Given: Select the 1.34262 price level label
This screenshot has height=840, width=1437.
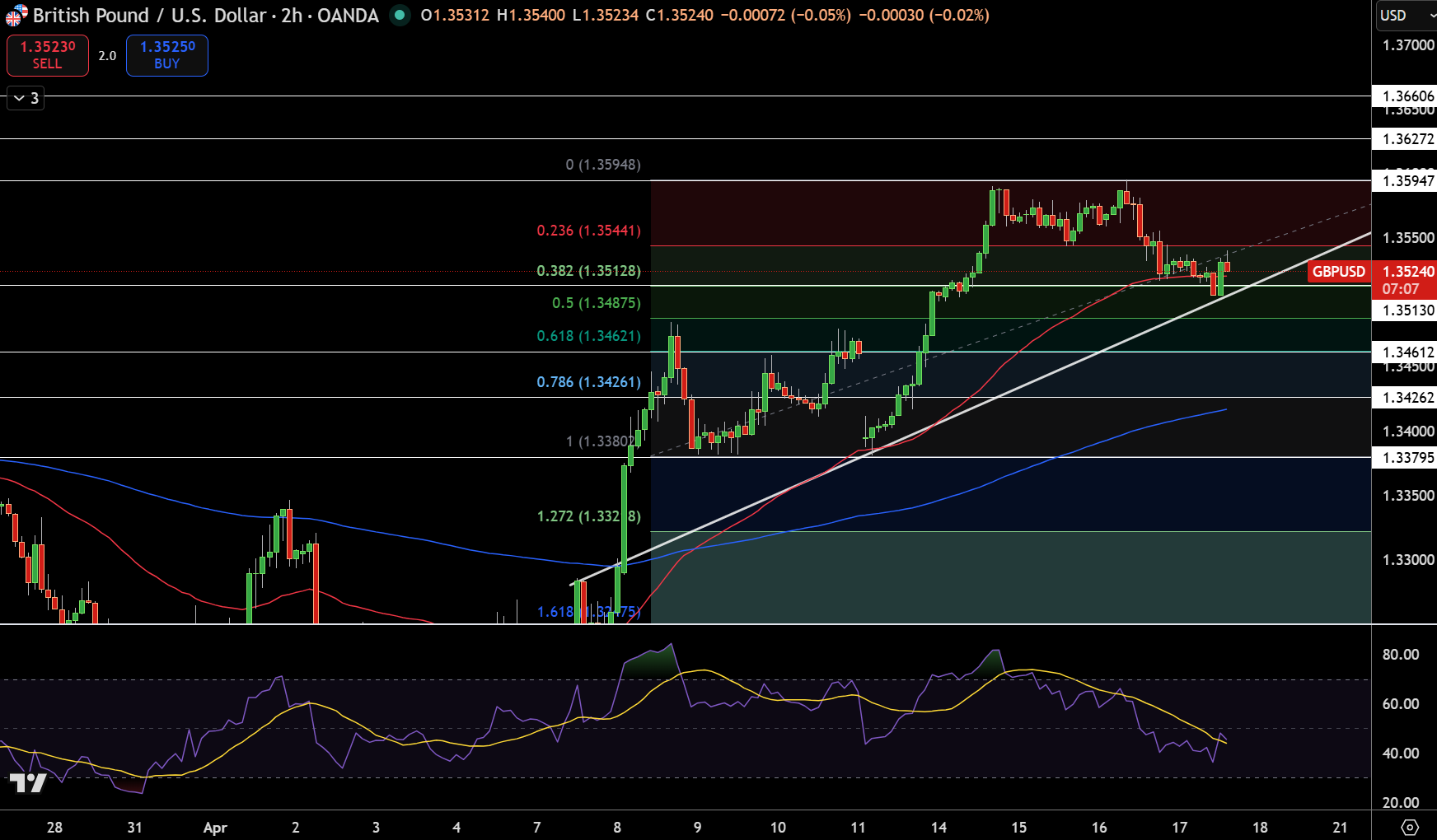Looking at the screenshot, I should [1406, 398].
